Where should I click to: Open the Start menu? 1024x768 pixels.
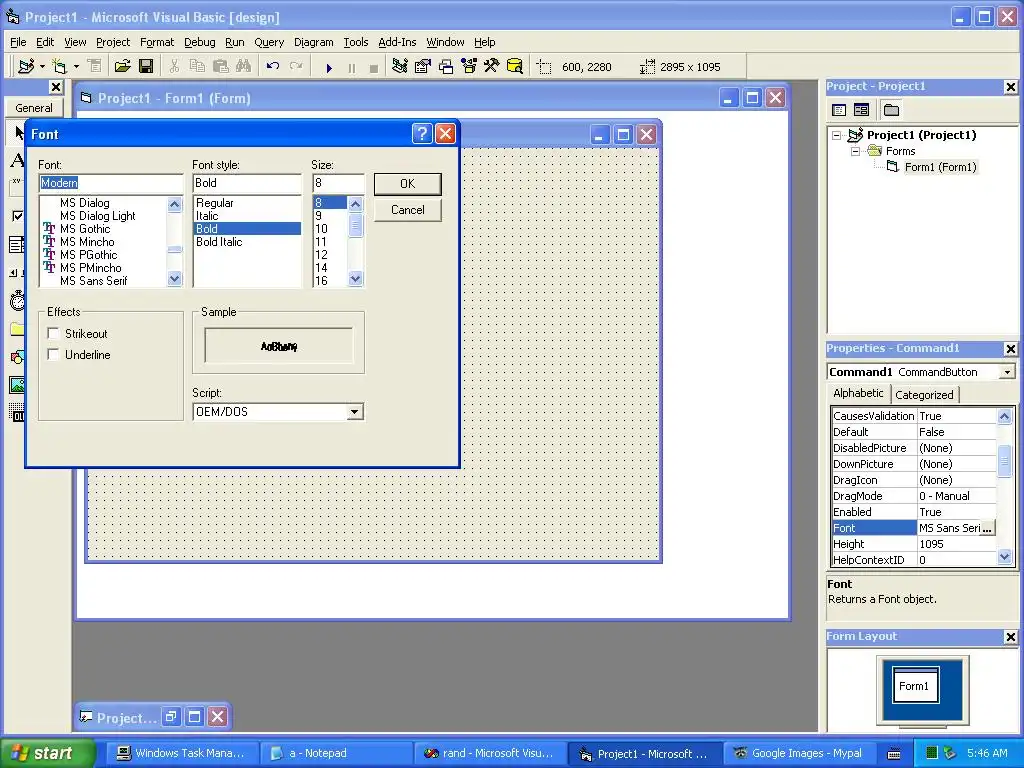(47, 753)
